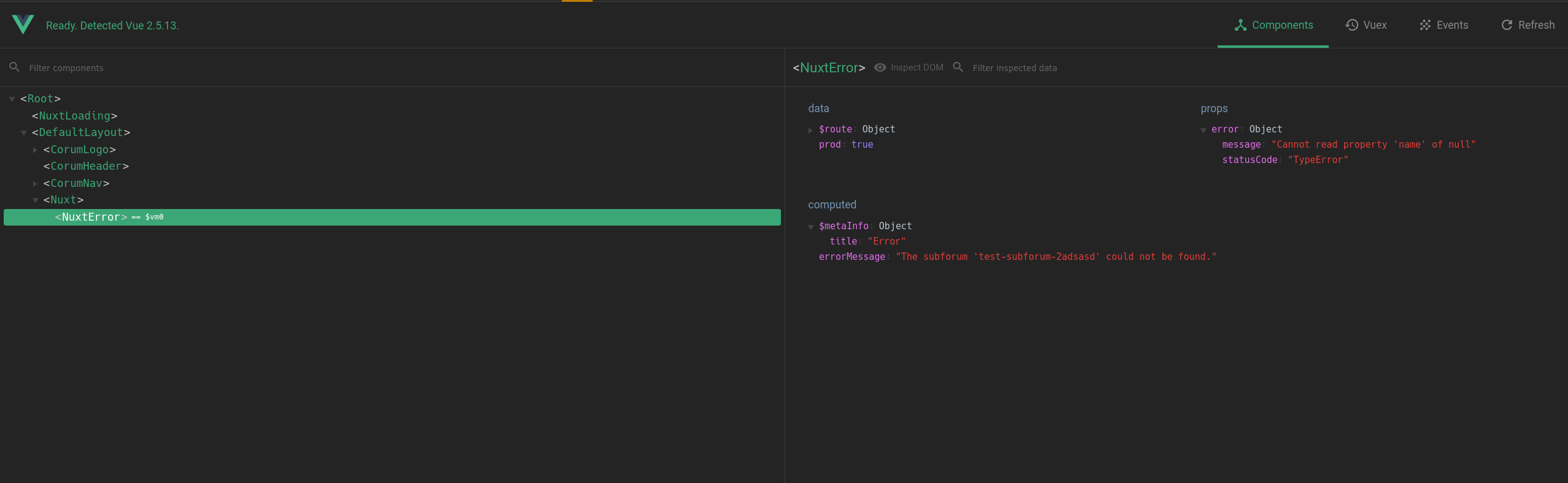Click the message "Cannot read property" value
The height and width of the screenshot is (483, 1568).
pyautogui.click(x=1374, y=145)
